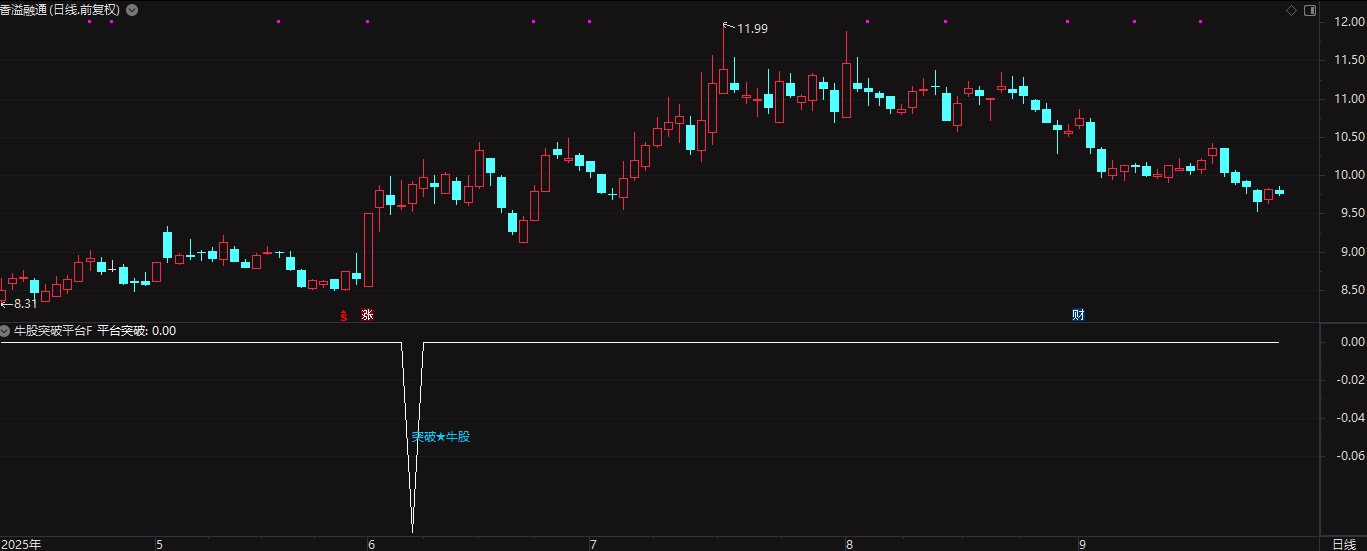Click month 8 on the time axis
The width and height of the screenshot is (1367, 551).
pyautogui.click(x=849, y=545)
